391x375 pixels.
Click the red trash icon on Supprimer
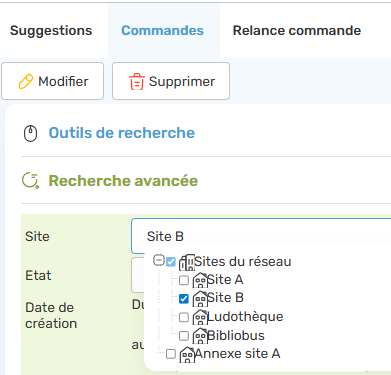(137, 82)
